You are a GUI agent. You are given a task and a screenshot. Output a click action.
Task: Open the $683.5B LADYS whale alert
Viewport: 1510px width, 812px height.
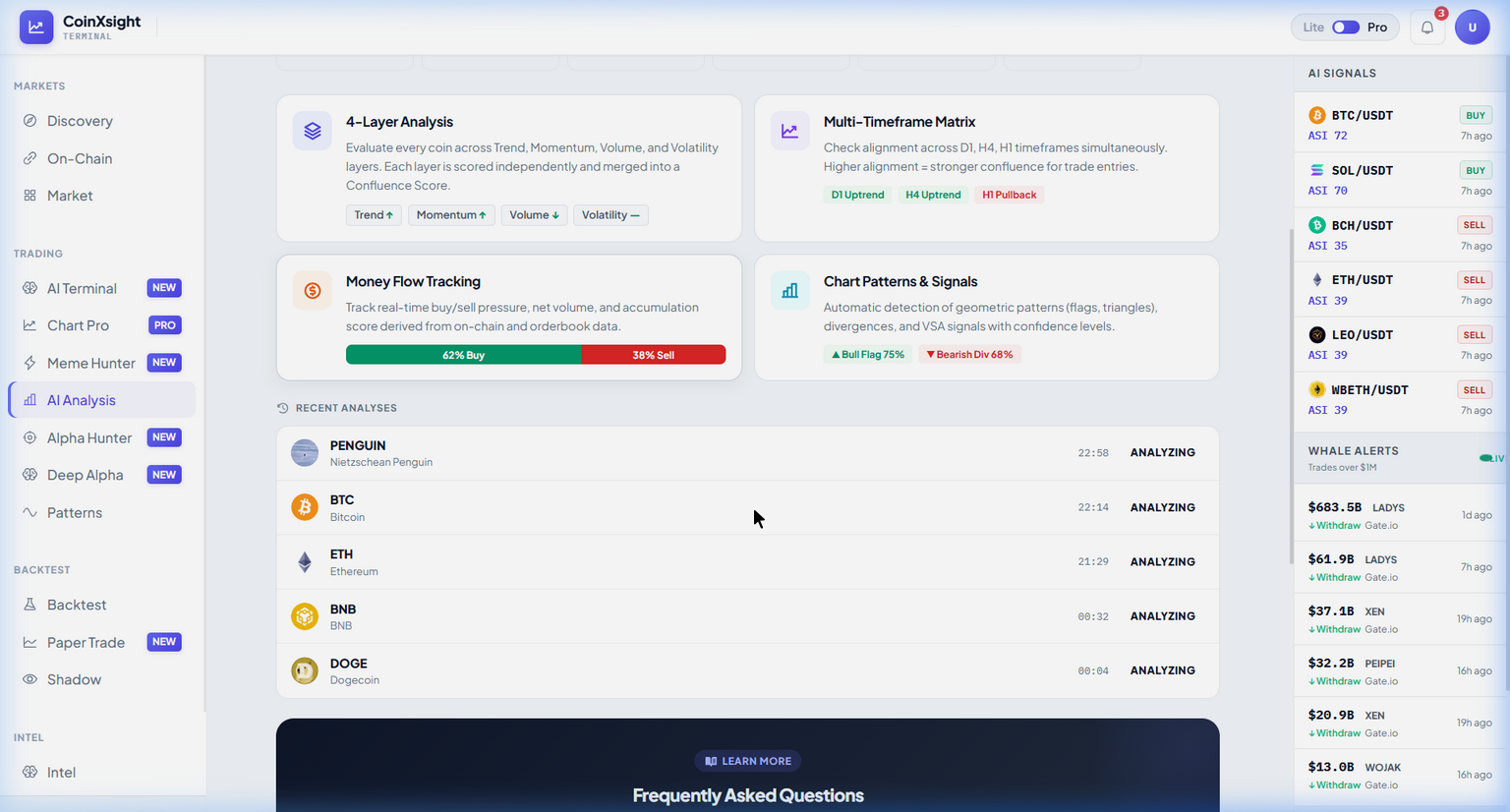1400,515
